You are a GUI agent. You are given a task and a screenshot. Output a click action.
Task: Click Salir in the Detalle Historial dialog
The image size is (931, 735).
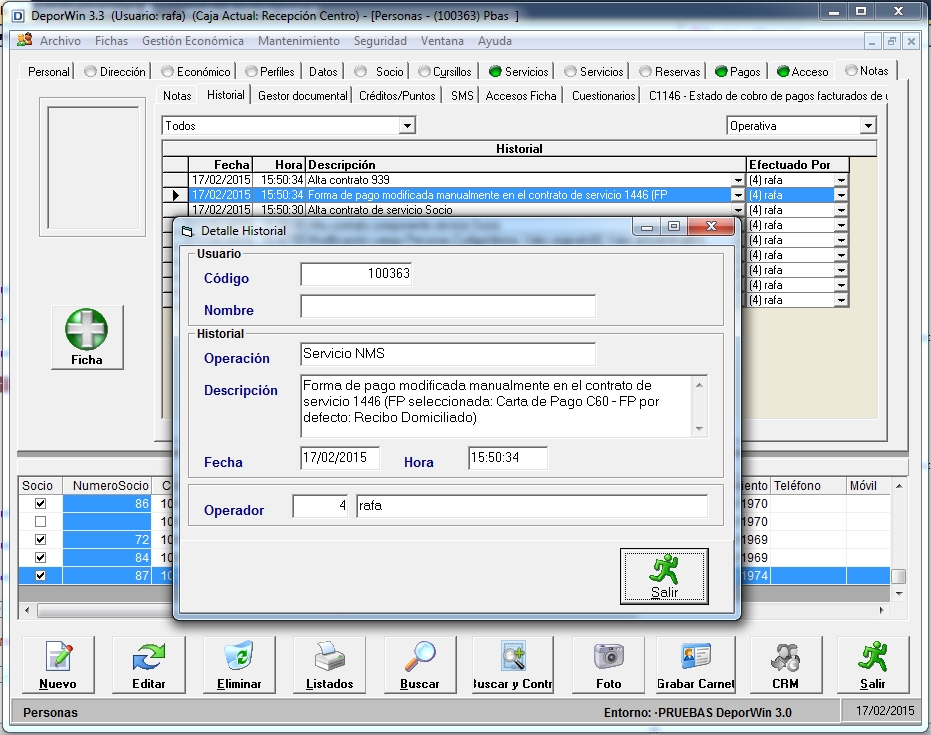pyautogui.click(x=664, y=576)
